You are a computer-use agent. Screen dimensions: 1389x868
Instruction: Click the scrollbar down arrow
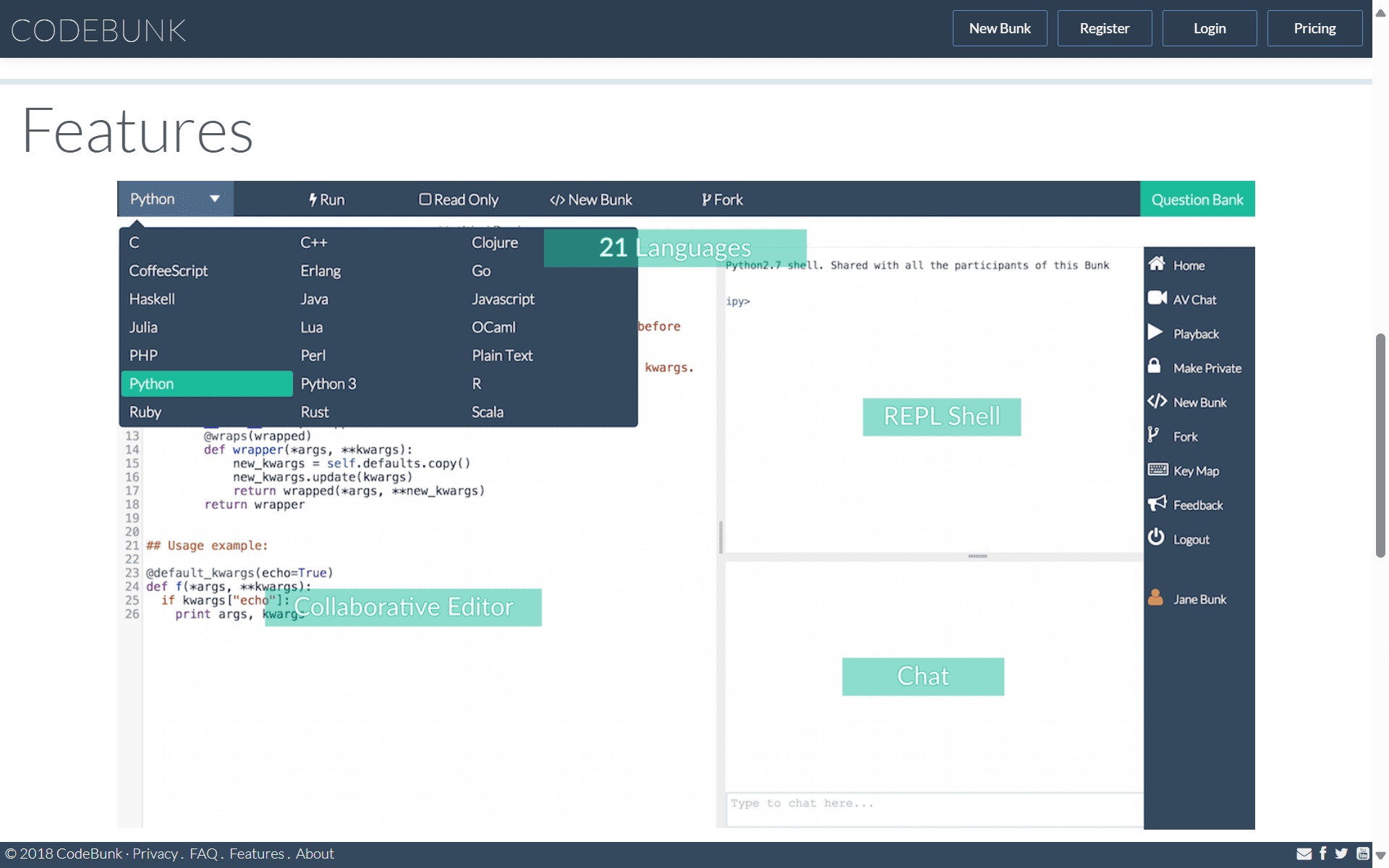pos(1380,856)
